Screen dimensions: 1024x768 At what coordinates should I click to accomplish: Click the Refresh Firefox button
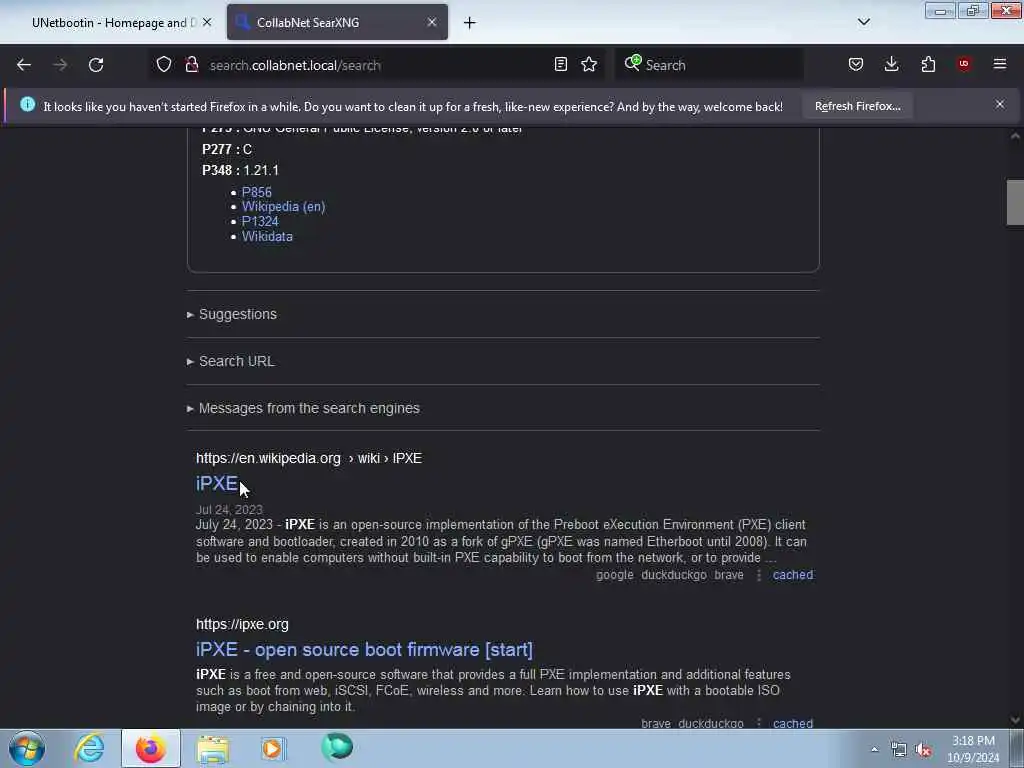pyautogui.click(x=857, y=106)
